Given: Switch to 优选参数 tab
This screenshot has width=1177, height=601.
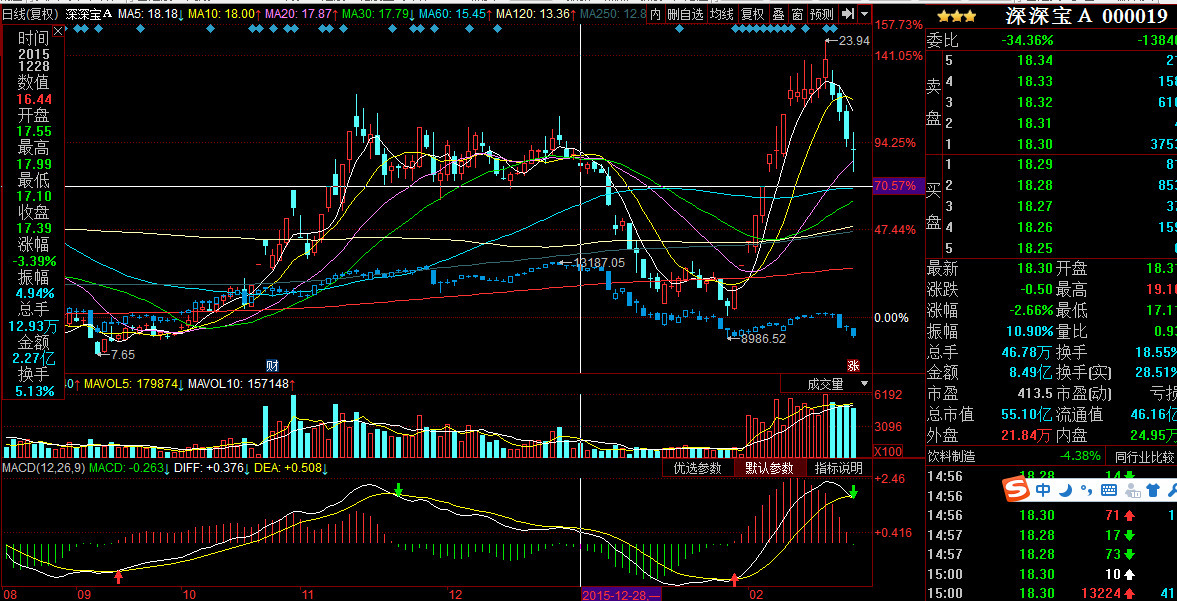Looking at the screenshot, I should (697, 468).
